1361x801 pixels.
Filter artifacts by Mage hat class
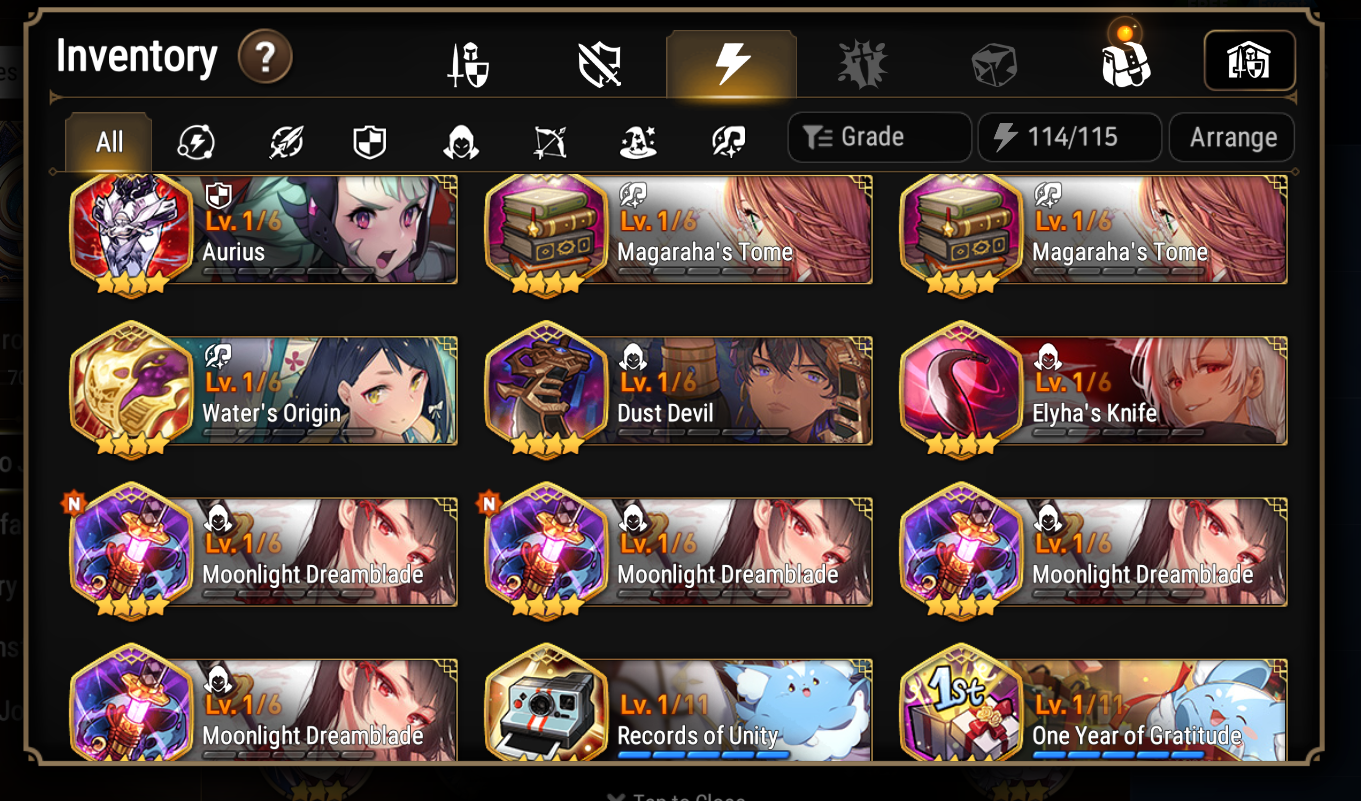[638, 142]
